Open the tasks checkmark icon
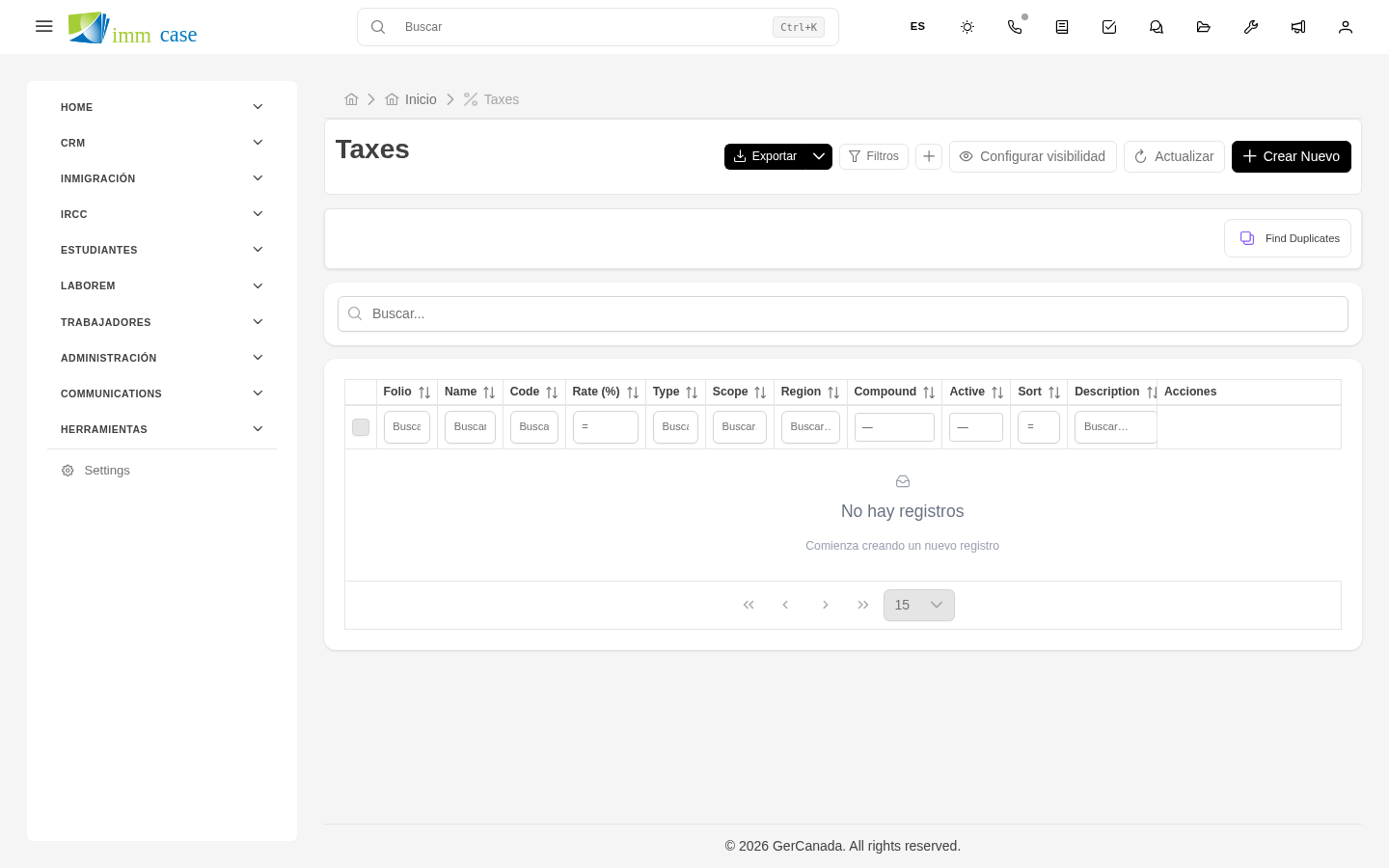 (x=1109, y=27)
